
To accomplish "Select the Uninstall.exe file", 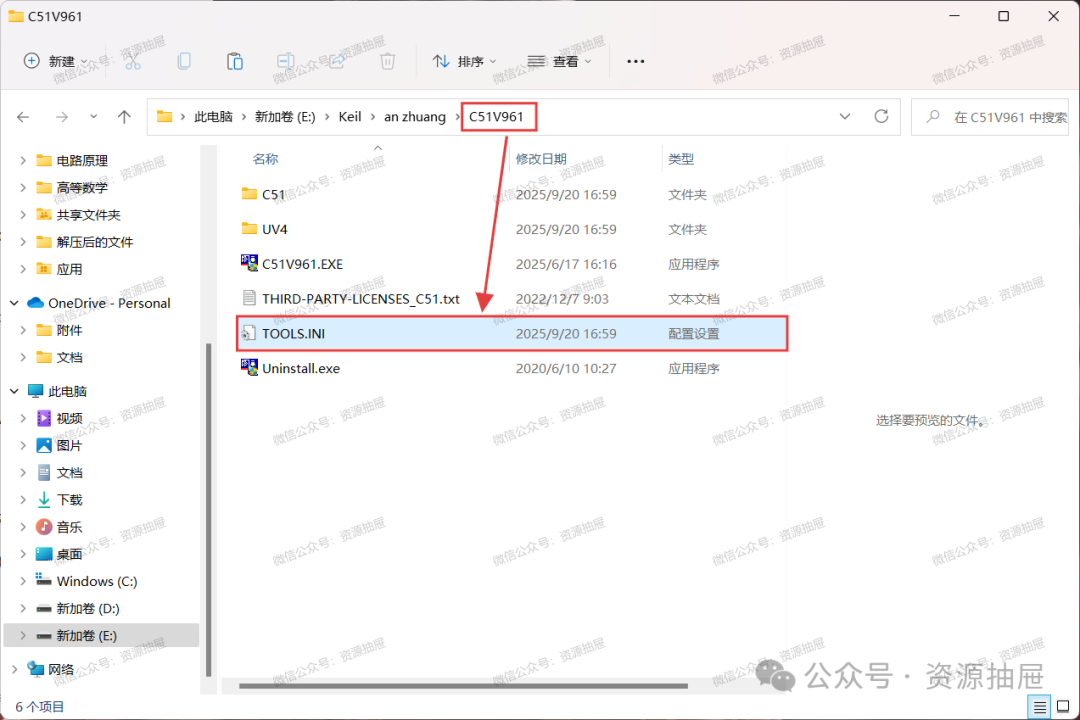I will [512, 369].
